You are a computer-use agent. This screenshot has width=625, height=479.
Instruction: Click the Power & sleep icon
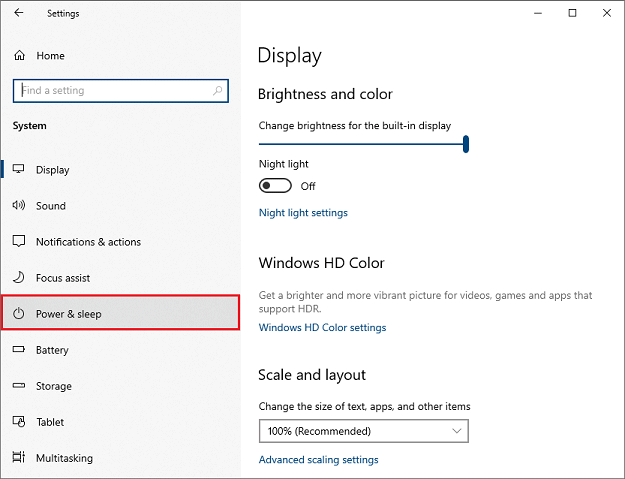tap(18, 314)
